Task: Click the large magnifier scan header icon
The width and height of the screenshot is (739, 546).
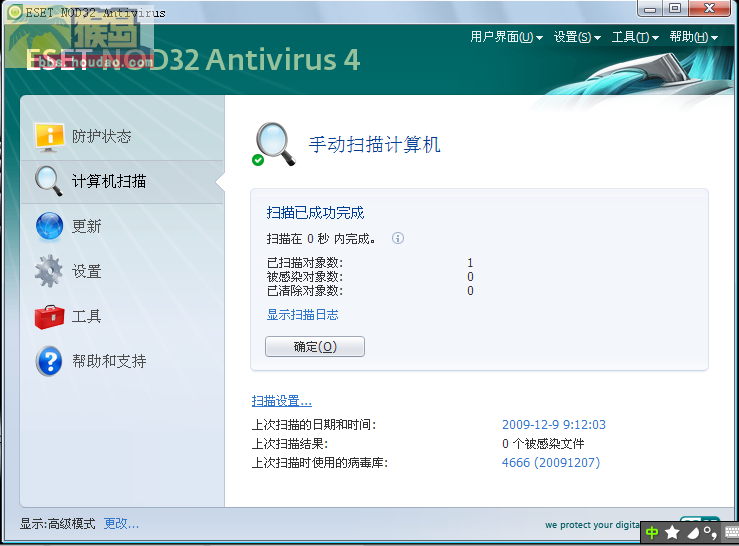Action: 273,144
